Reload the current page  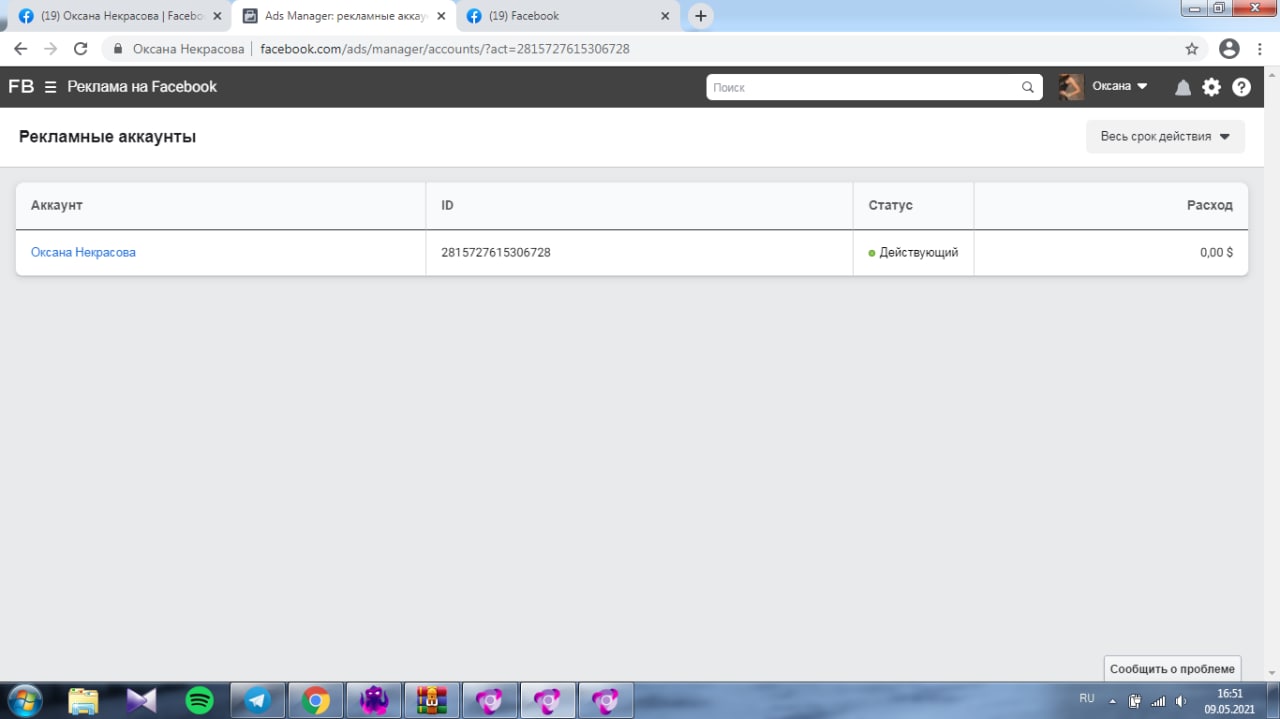click(x=81, y=48)
